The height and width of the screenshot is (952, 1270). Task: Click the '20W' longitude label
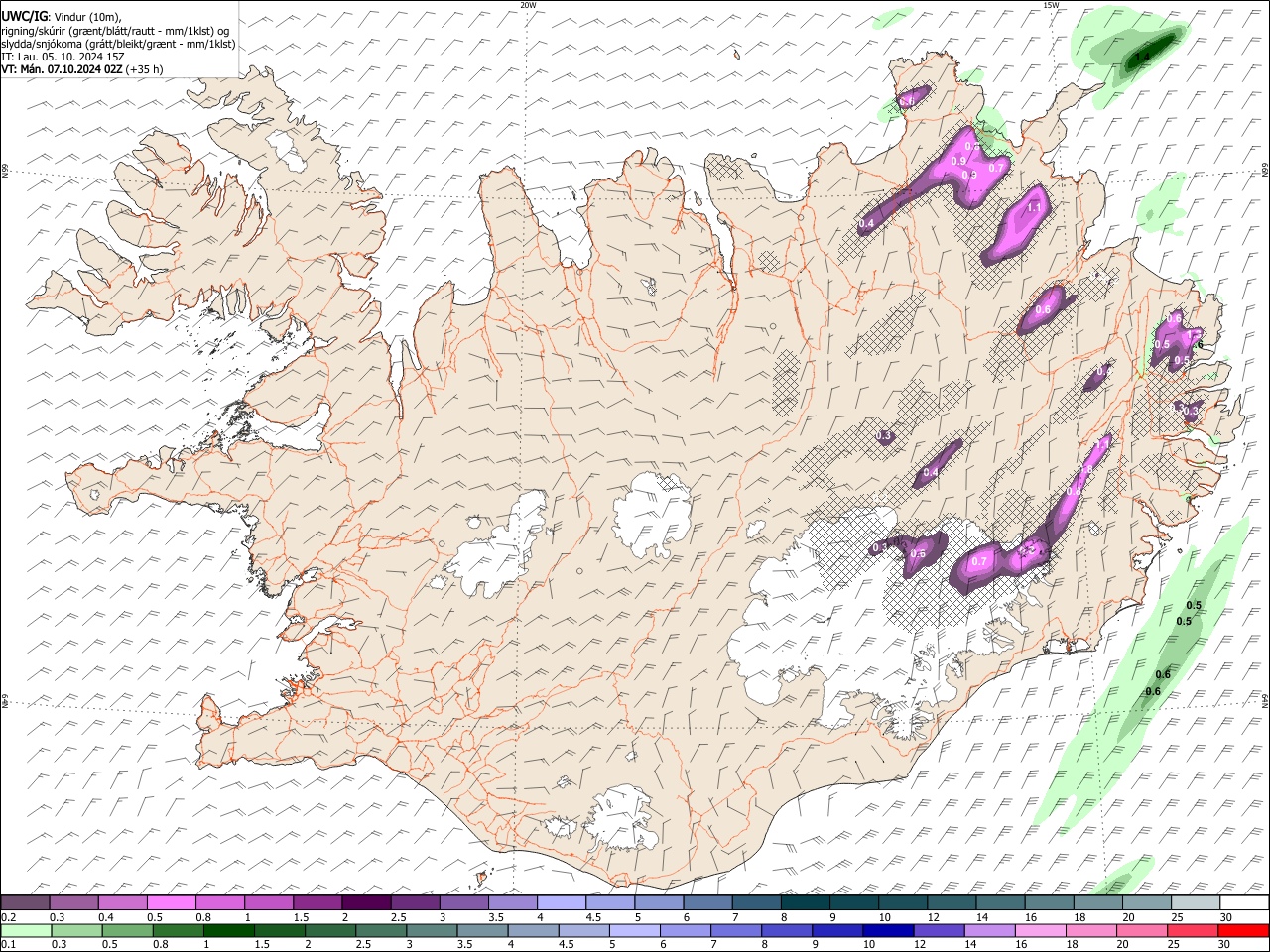(x=528, y=5)
